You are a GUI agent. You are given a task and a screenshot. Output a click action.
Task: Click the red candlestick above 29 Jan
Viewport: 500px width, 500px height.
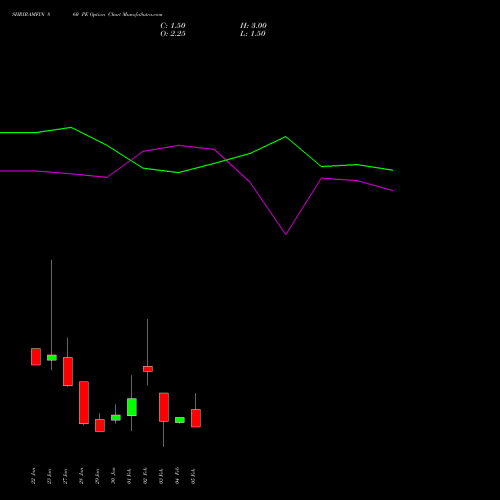coord(100,425)
